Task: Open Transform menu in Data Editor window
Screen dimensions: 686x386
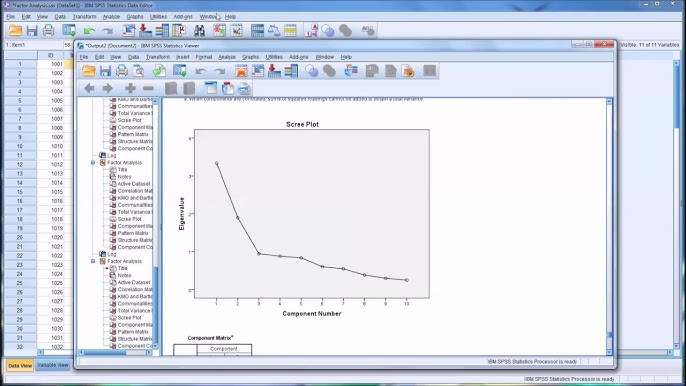Action: tap(84, 17)
